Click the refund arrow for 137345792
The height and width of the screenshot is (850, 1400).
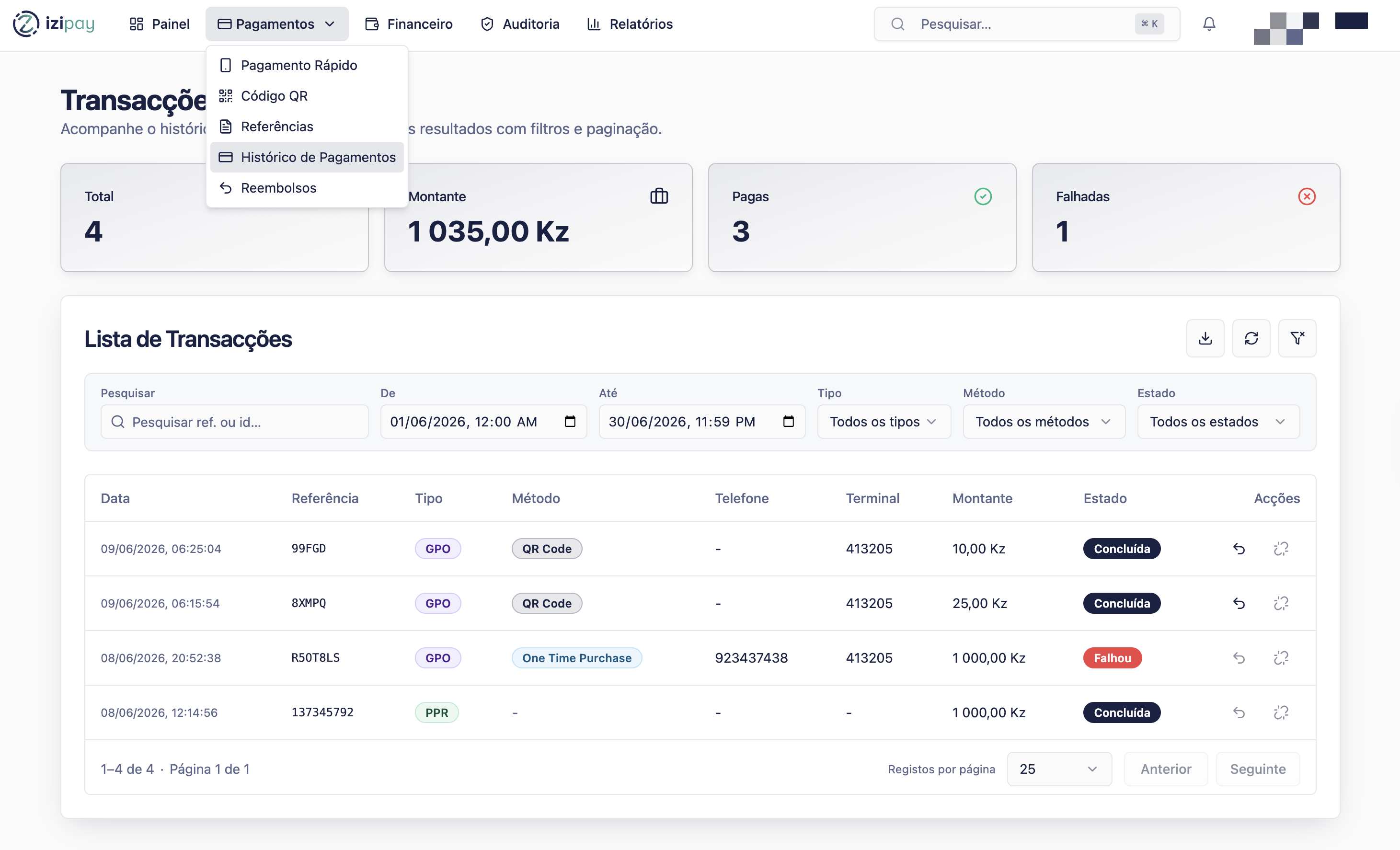tap(1239, 712)
